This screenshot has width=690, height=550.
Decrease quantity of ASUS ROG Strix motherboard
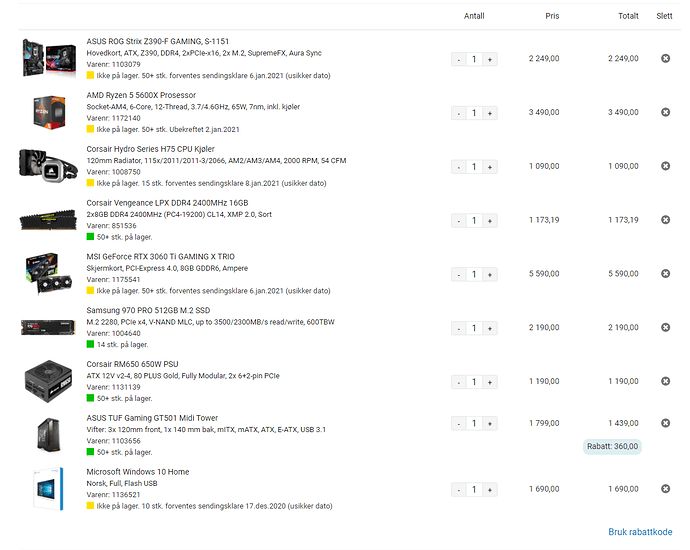point(459,59)
